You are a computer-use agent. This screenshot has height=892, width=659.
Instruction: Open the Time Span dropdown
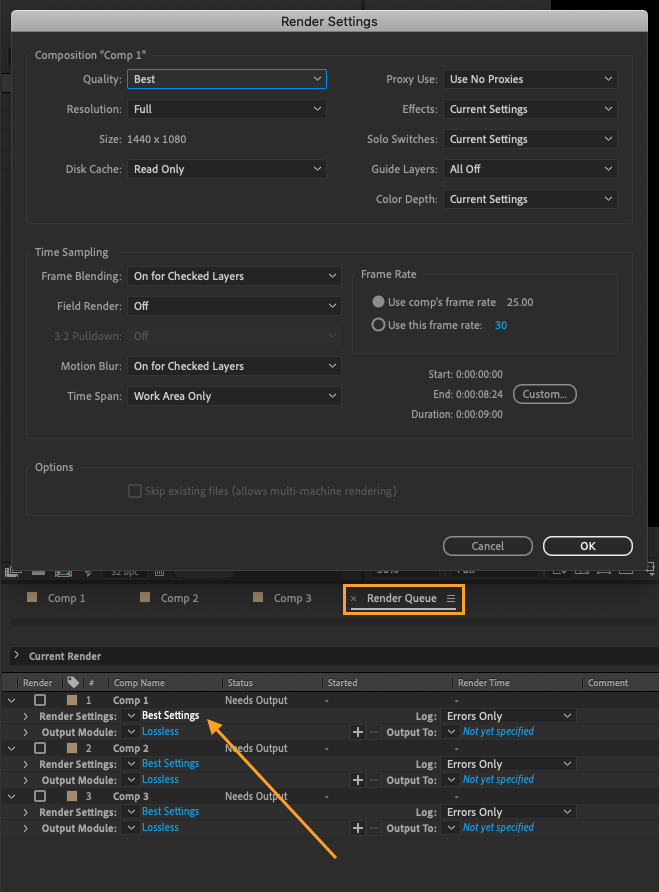coord(234,396)
